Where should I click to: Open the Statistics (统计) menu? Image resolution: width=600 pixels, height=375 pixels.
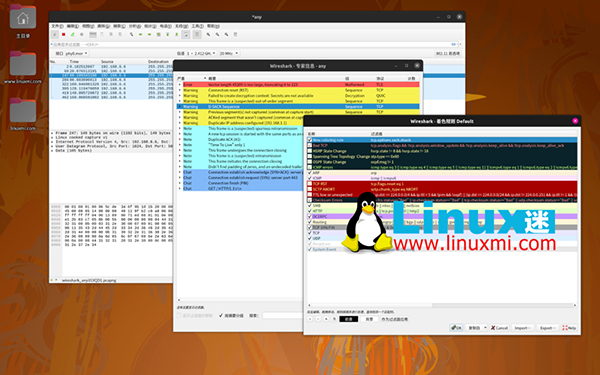(x=150, y=26)
